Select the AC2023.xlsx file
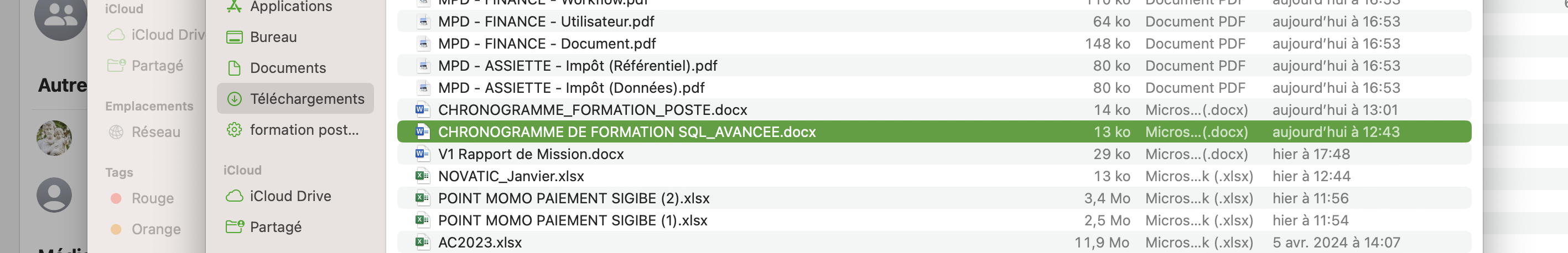 coord(480,243)
